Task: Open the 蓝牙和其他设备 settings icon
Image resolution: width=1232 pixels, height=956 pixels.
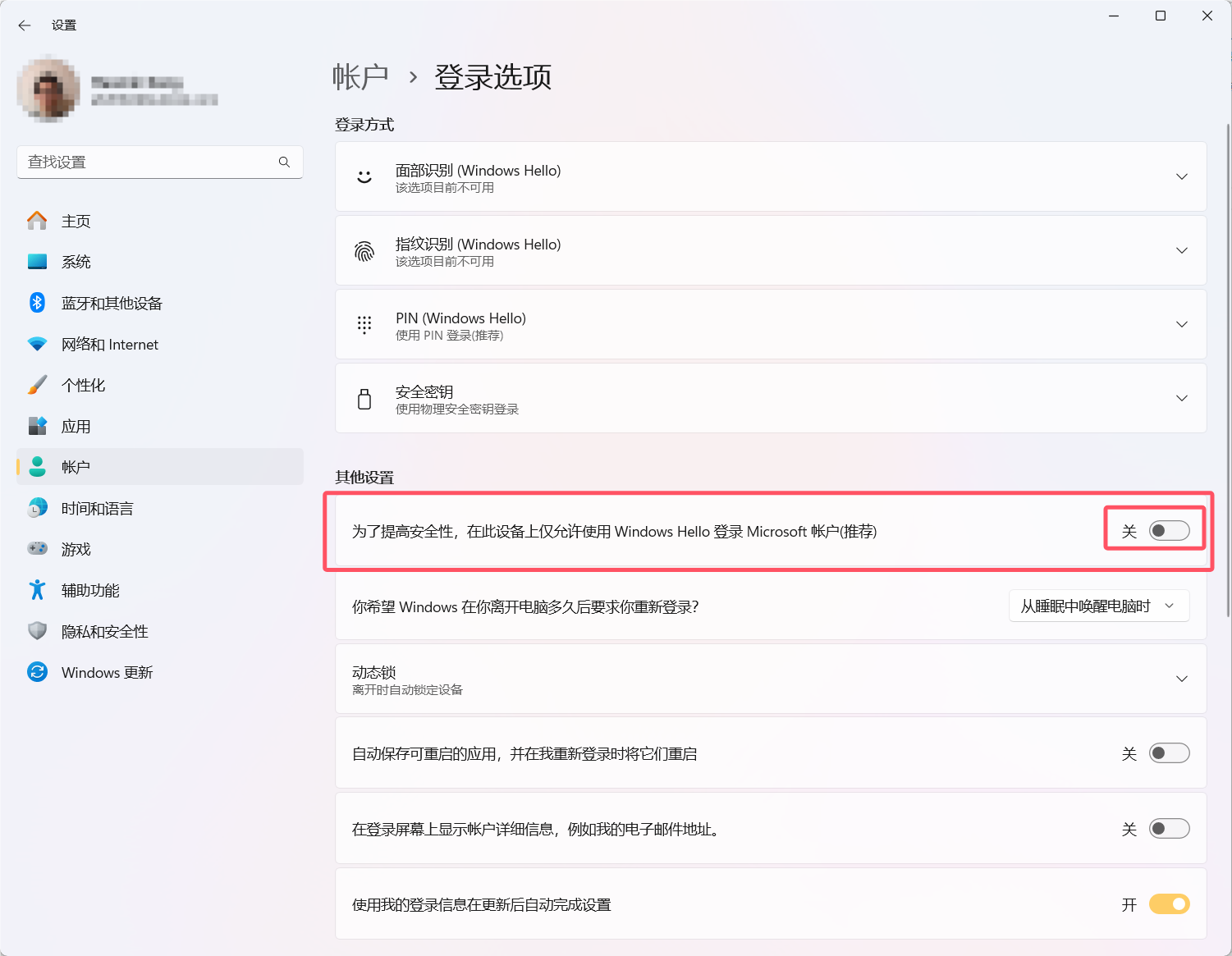Action: [x=37, y=303]
